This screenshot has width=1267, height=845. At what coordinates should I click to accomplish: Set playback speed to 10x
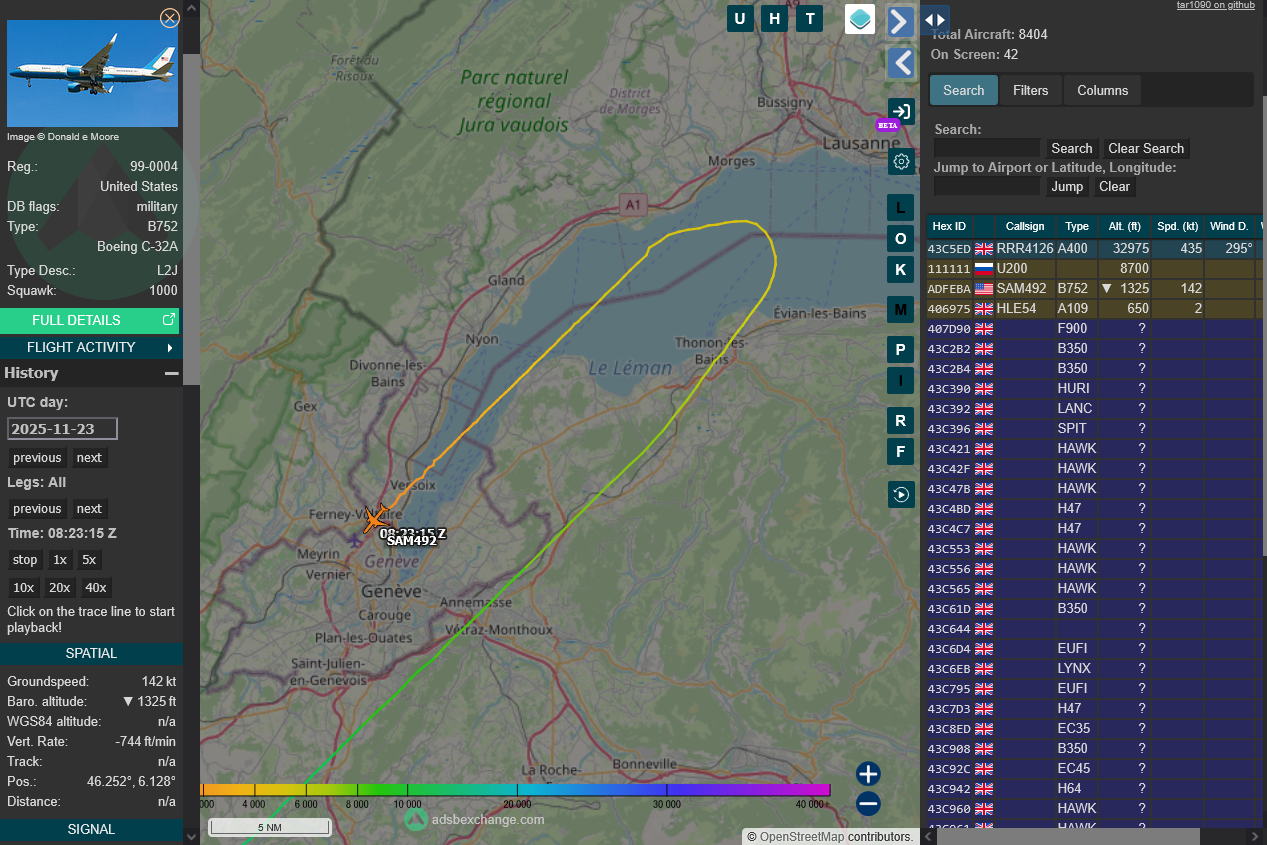[x=23, y=587]
